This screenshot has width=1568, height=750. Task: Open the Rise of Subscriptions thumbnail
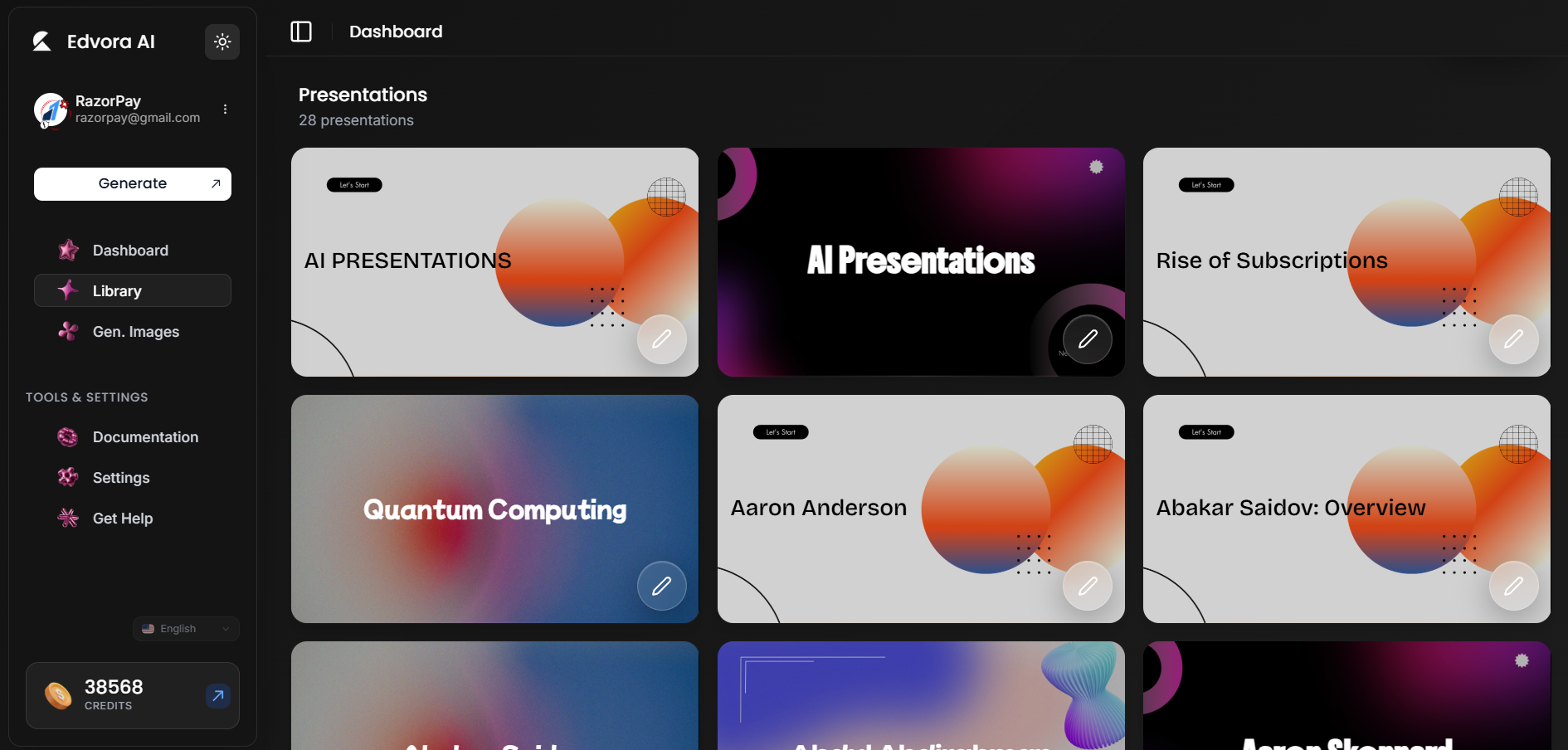pos(1346,262)
